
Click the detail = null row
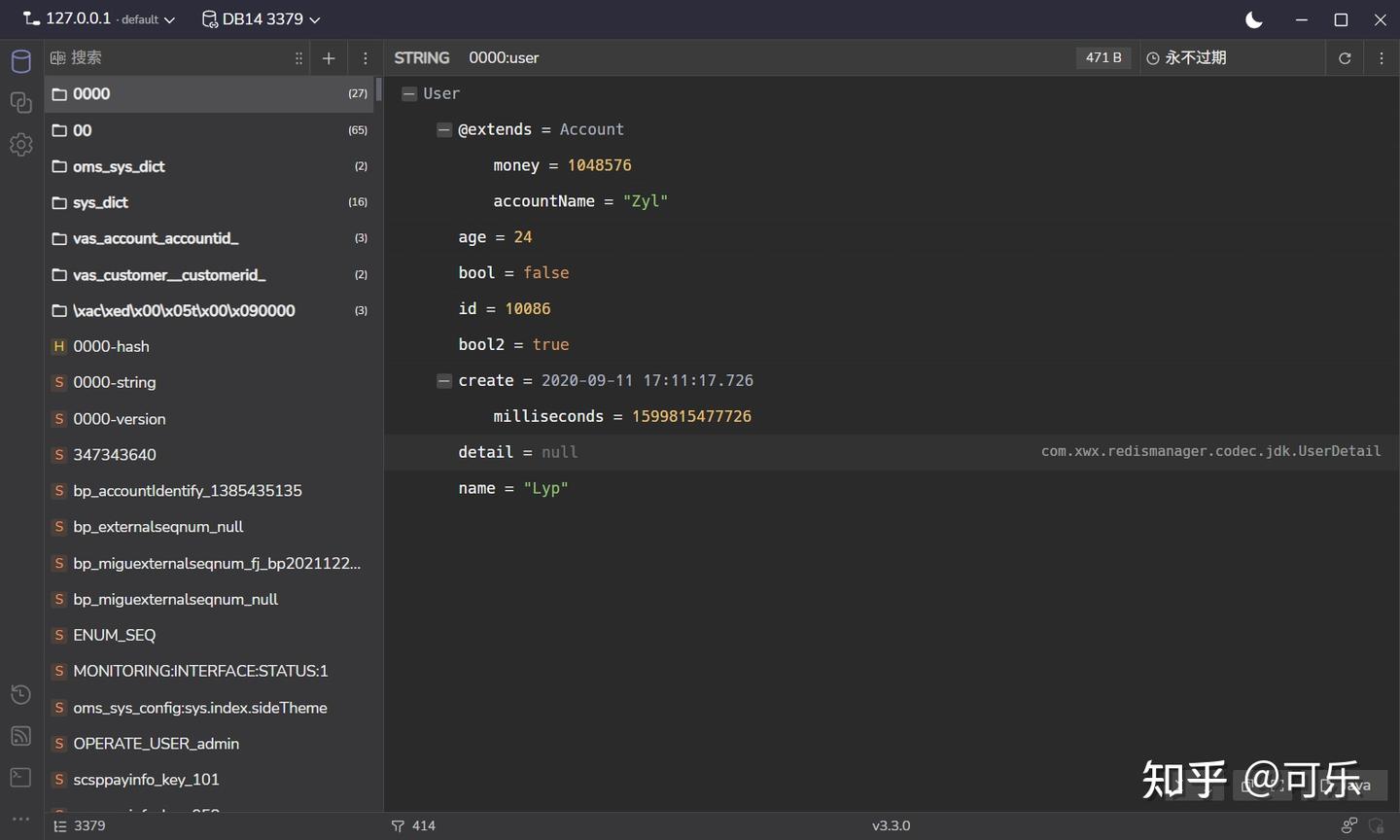coord(891,452)
